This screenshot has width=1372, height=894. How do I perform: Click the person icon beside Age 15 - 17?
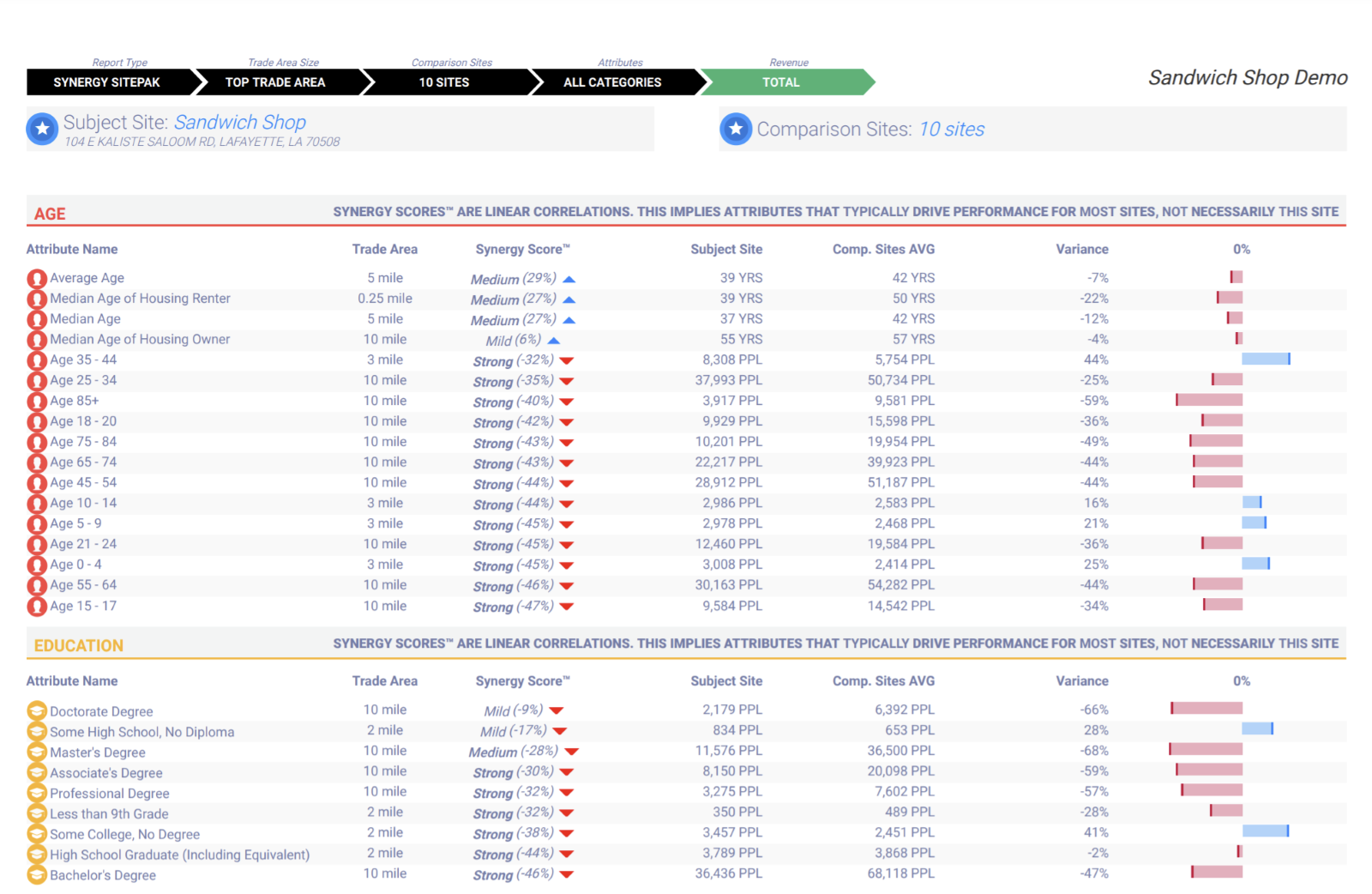click(x=37, y=607)
